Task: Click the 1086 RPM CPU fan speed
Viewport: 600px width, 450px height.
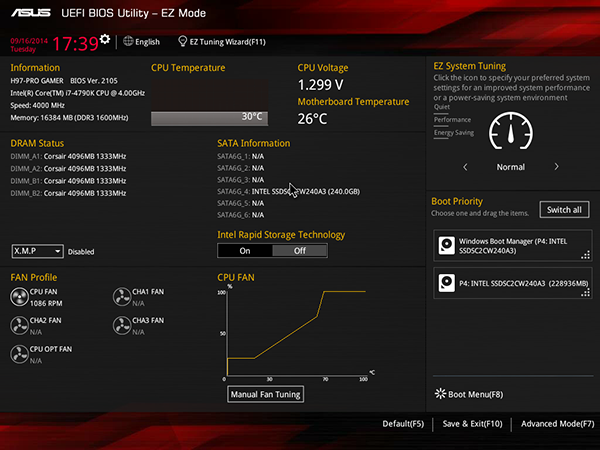Action: 46,303
